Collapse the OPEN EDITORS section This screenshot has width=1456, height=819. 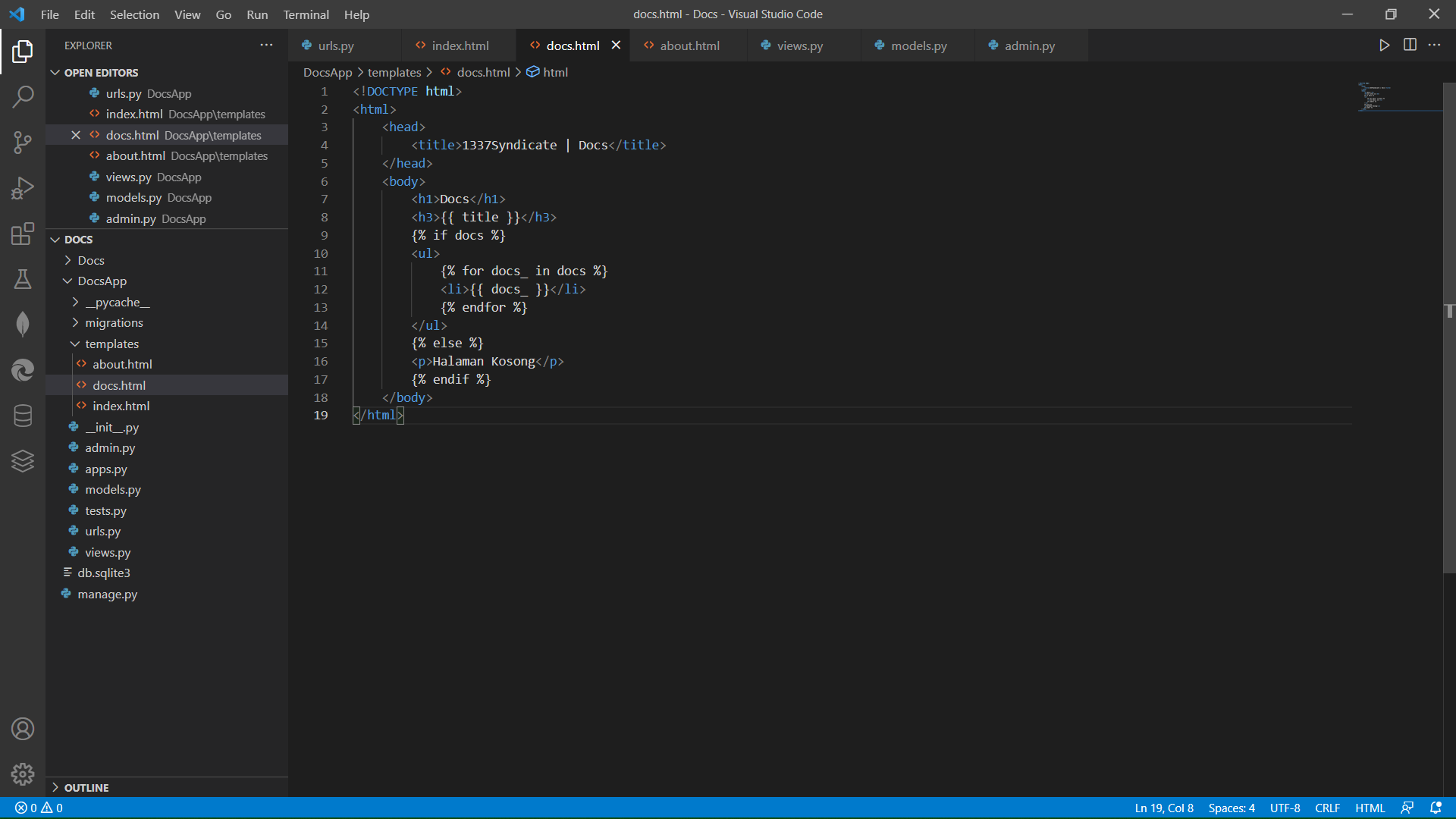(100, 73)
